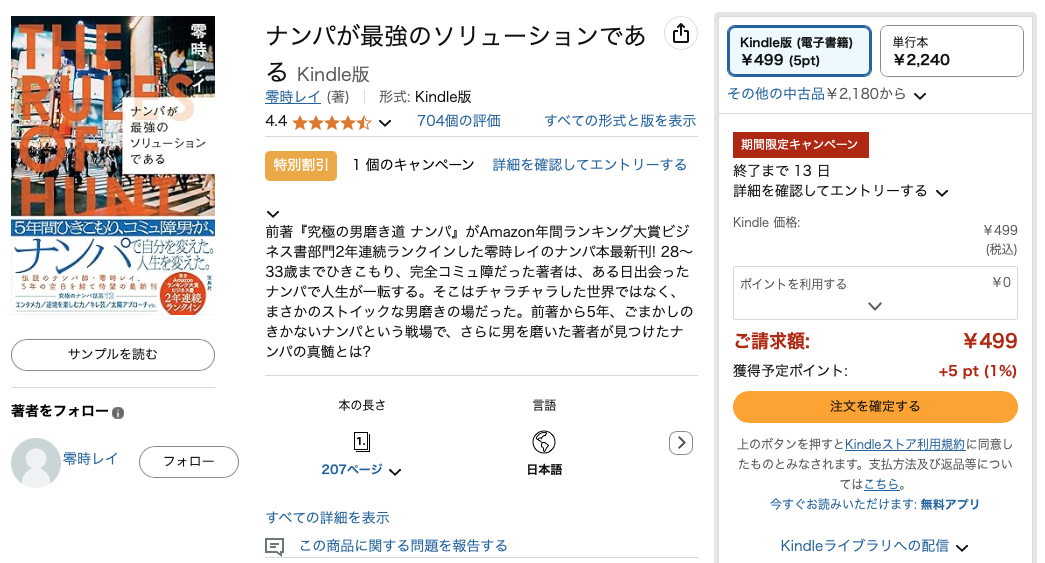Click the right arrow carousel button
The image size is (1045, 563).
coord(680,442)
